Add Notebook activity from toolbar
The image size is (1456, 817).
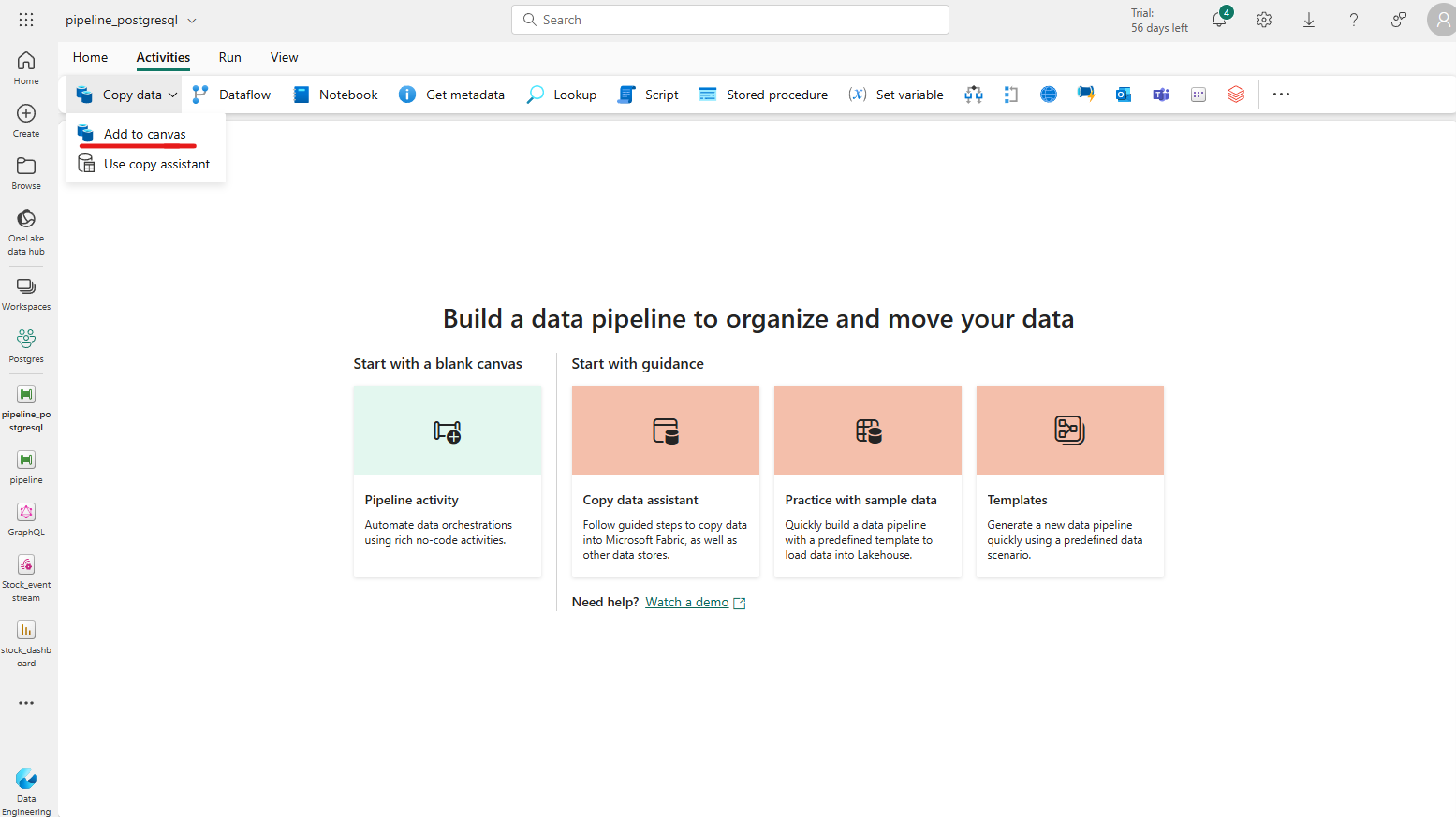pos(335,95)
